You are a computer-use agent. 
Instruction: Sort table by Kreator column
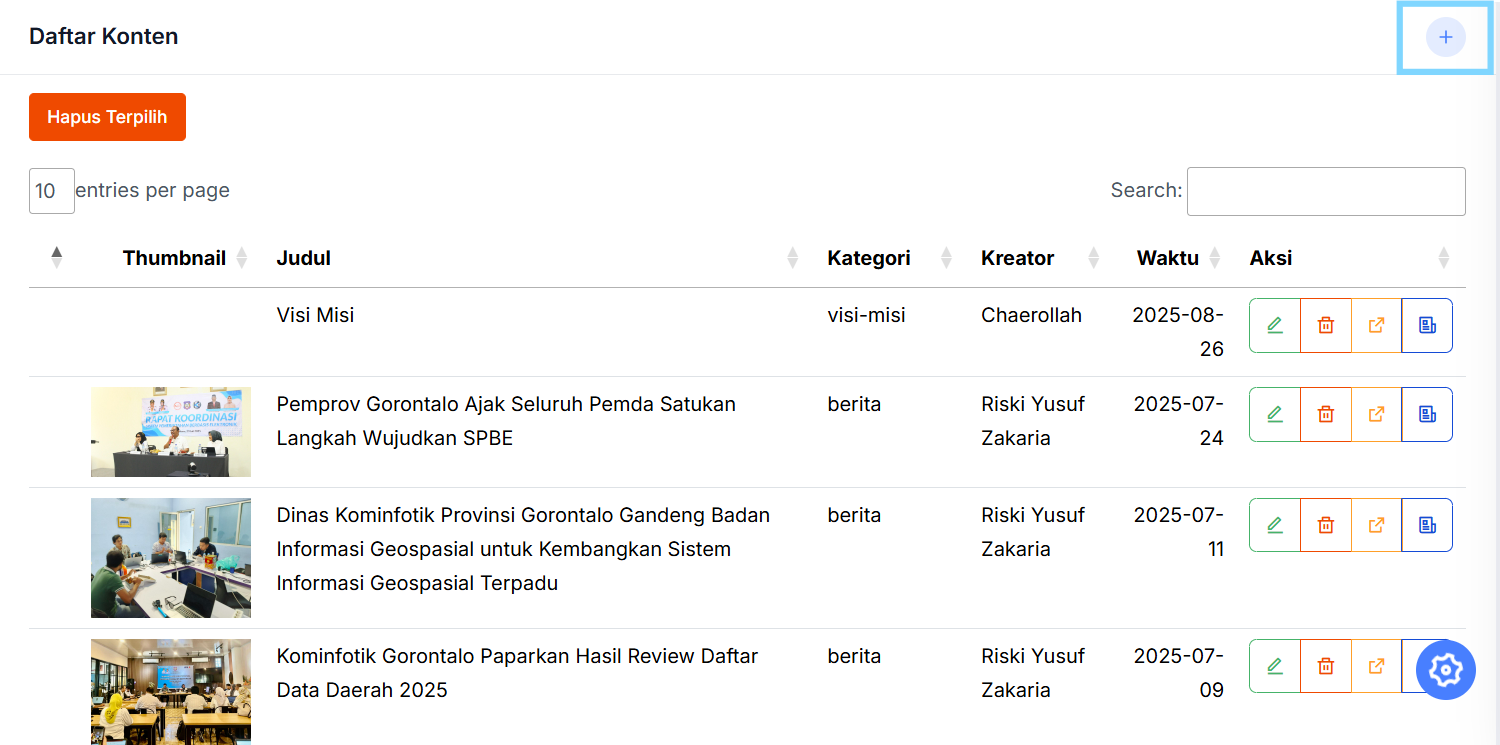pos(1093,258)
